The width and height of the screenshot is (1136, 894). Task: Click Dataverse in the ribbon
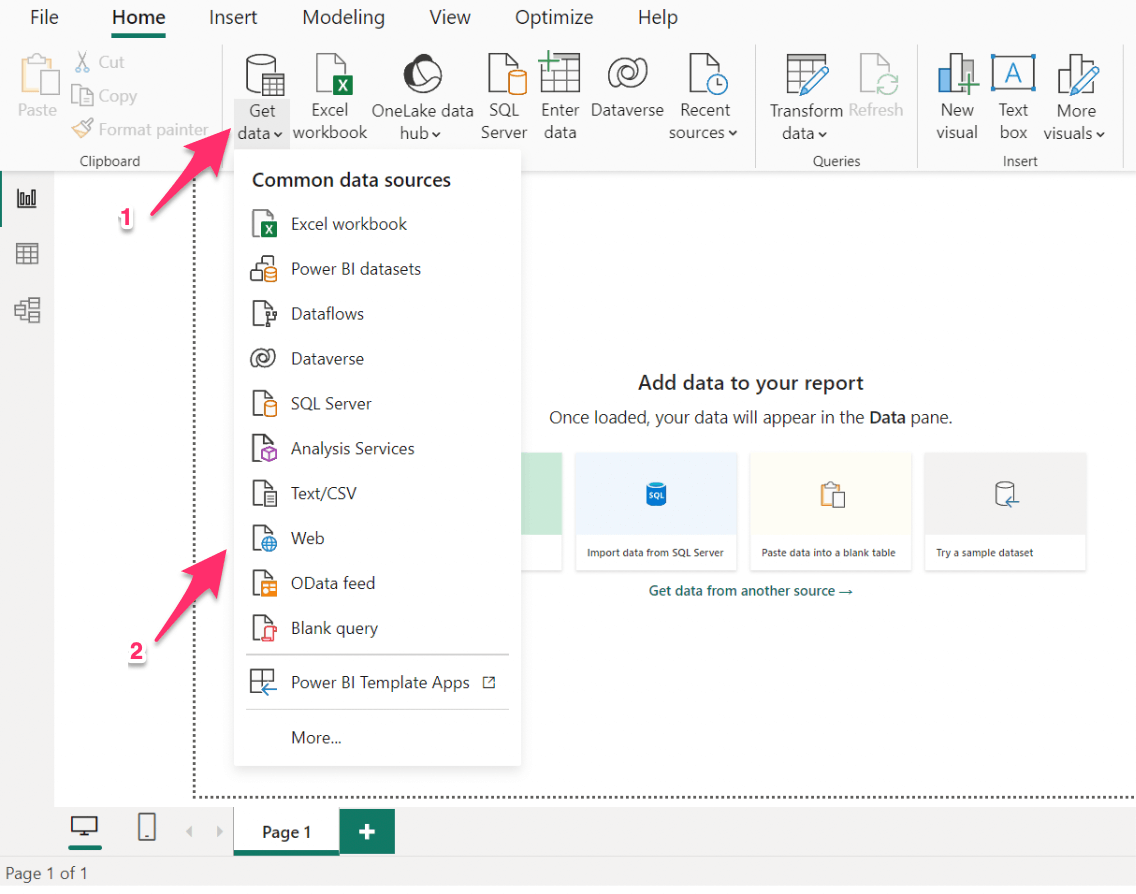627,86
